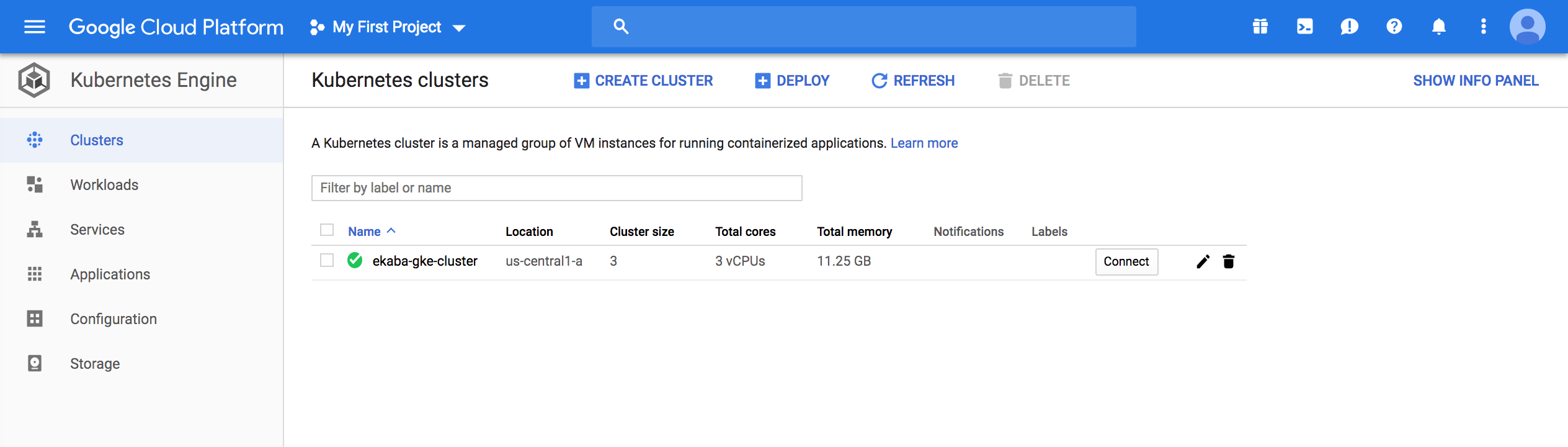Open the notifications bell
The height and width of the screenshot is (447, 1568).
pos(1438,27)
